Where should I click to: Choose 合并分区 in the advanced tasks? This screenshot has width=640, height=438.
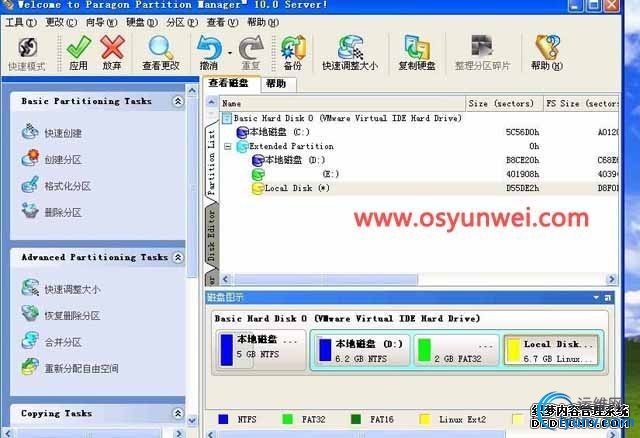click(x=51, y=341)
